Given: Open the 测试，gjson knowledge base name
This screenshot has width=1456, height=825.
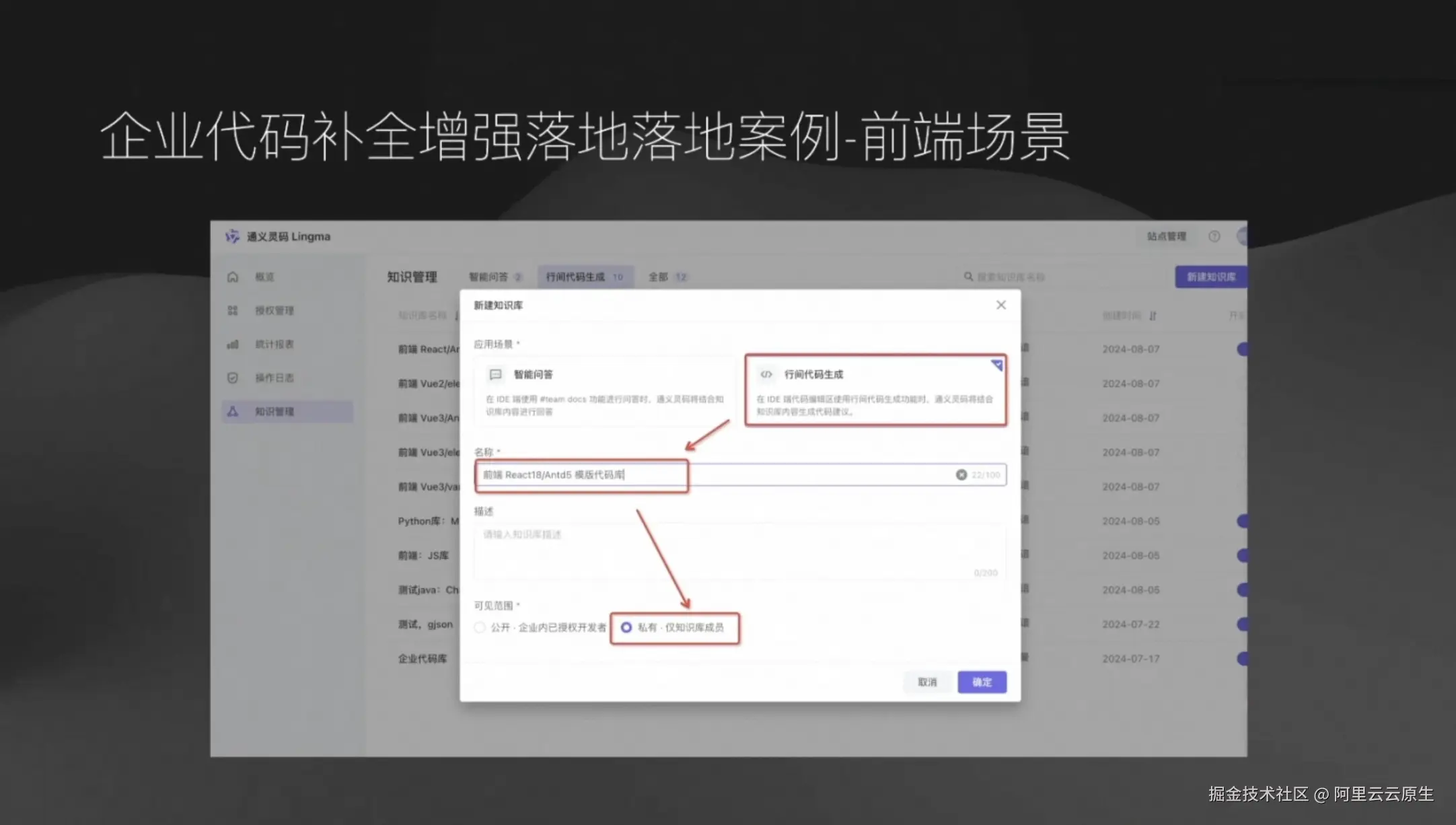Looking at the screenshot, I should click(x=425, y=624).
